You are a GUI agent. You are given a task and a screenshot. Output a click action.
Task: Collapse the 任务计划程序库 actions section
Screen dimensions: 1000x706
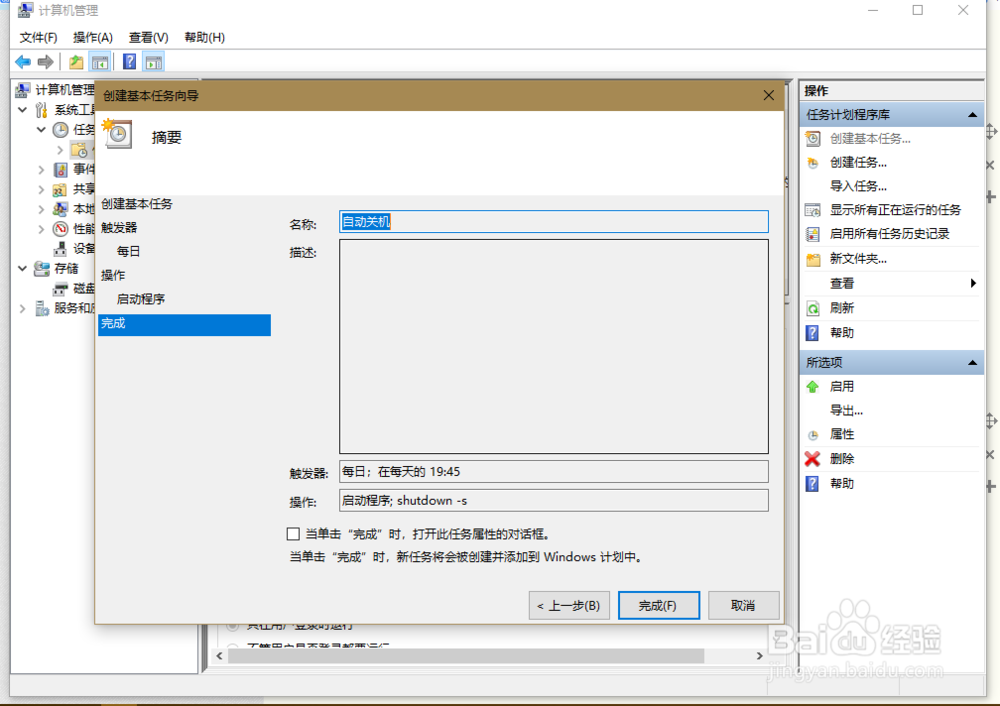(x=974, y=114)
